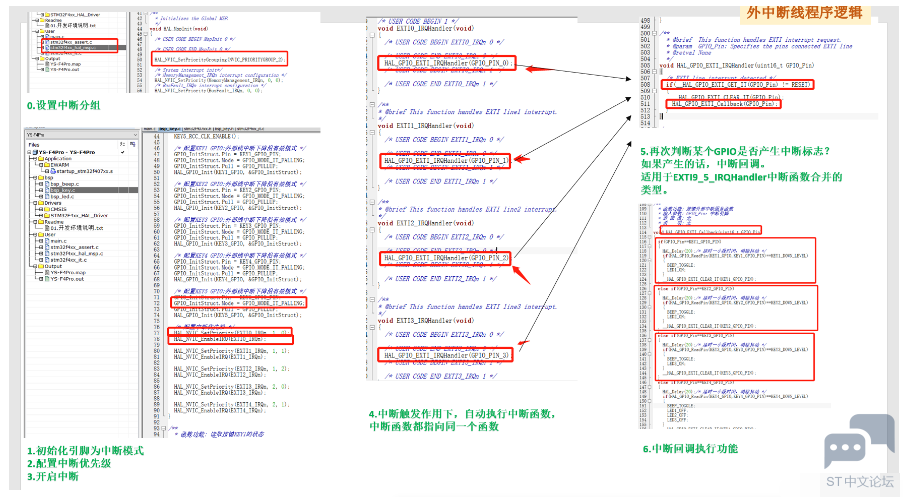
Task: Click YS-F4Pro.map file icon in lower tree
Action: coord(47,272)
